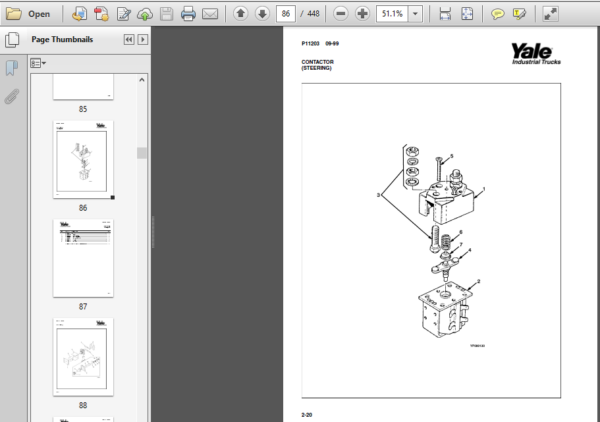Collapse the thumbnails panel with the double left arrow

(129, 39)
